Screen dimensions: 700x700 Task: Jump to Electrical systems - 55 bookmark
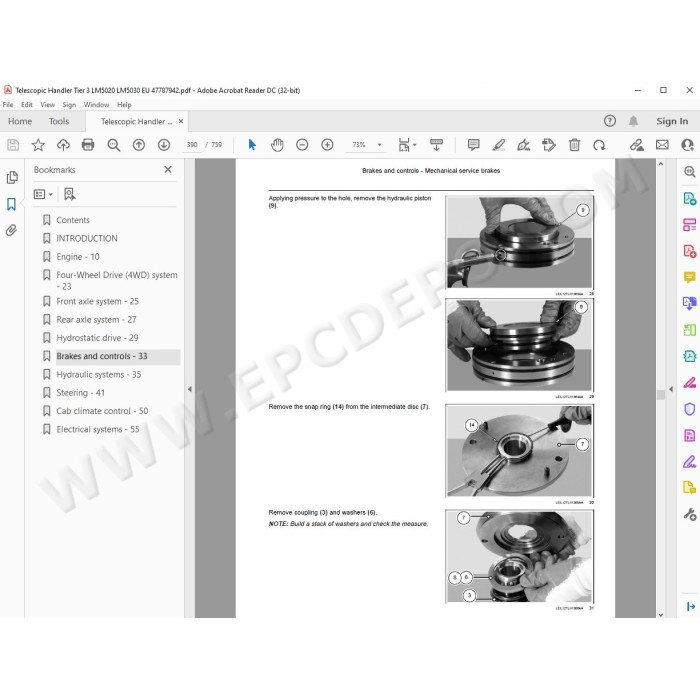97,429
